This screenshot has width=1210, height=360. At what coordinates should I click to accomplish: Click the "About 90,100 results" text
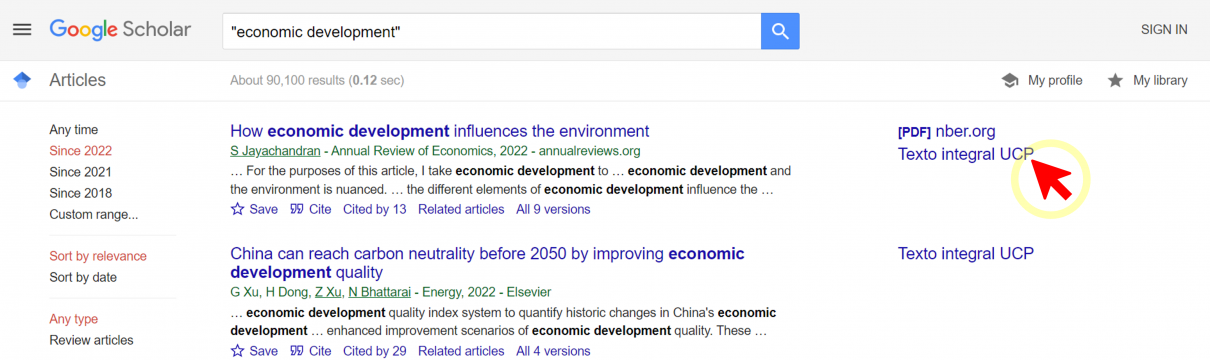(288, 80)
